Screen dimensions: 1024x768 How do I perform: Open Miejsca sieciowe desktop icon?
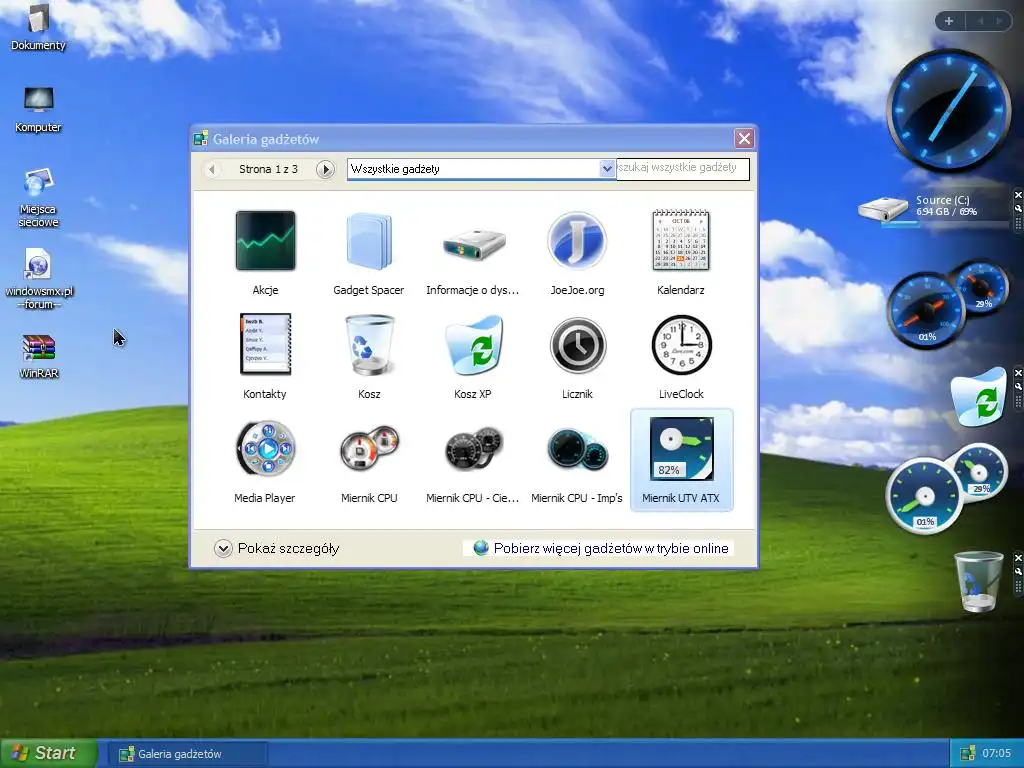pyautogui.click(x=38, y=198)
